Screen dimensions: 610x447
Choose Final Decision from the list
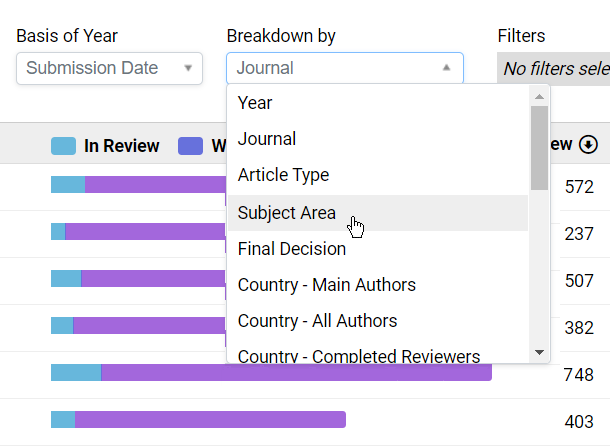[291, 248]
